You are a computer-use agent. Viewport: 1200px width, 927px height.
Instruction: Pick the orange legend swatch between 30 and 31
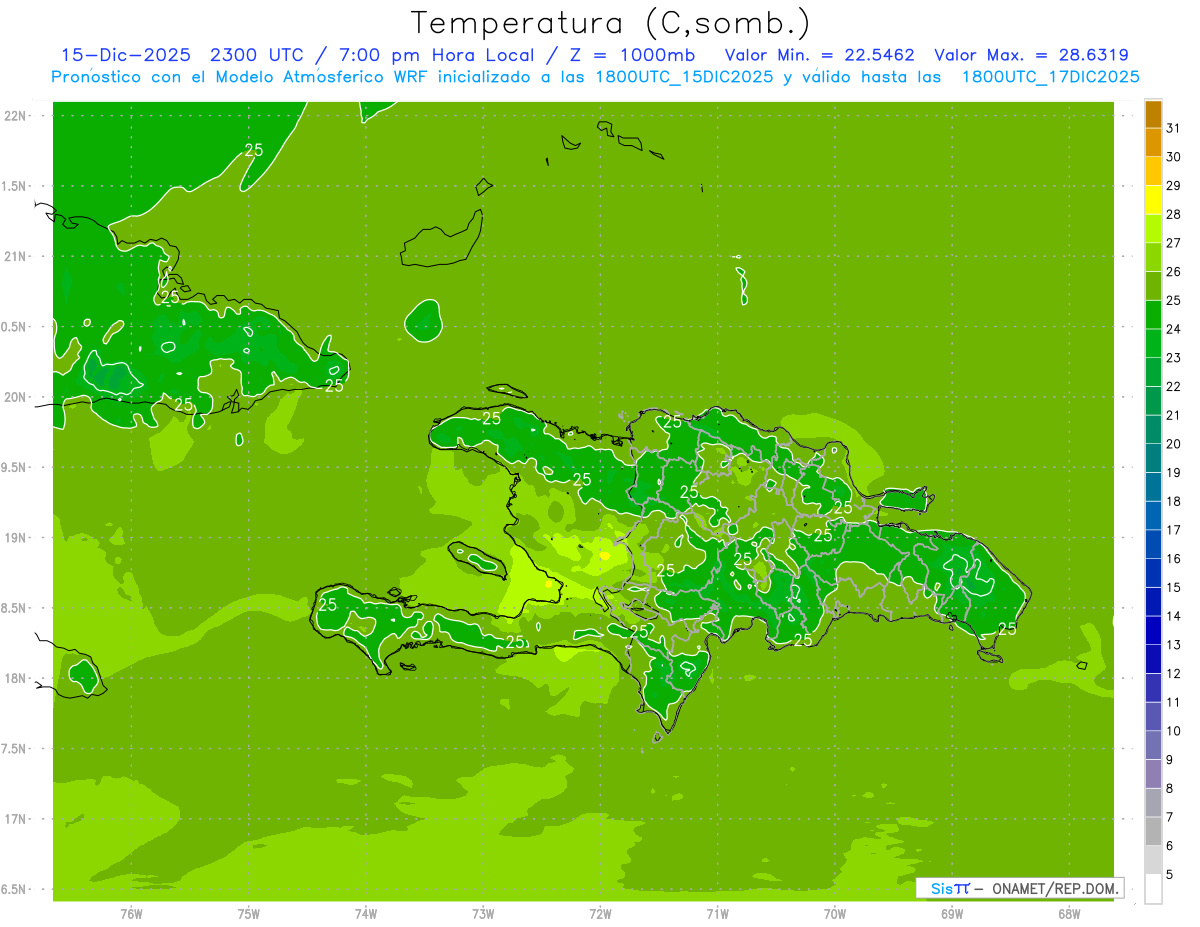click(1153, 143)
